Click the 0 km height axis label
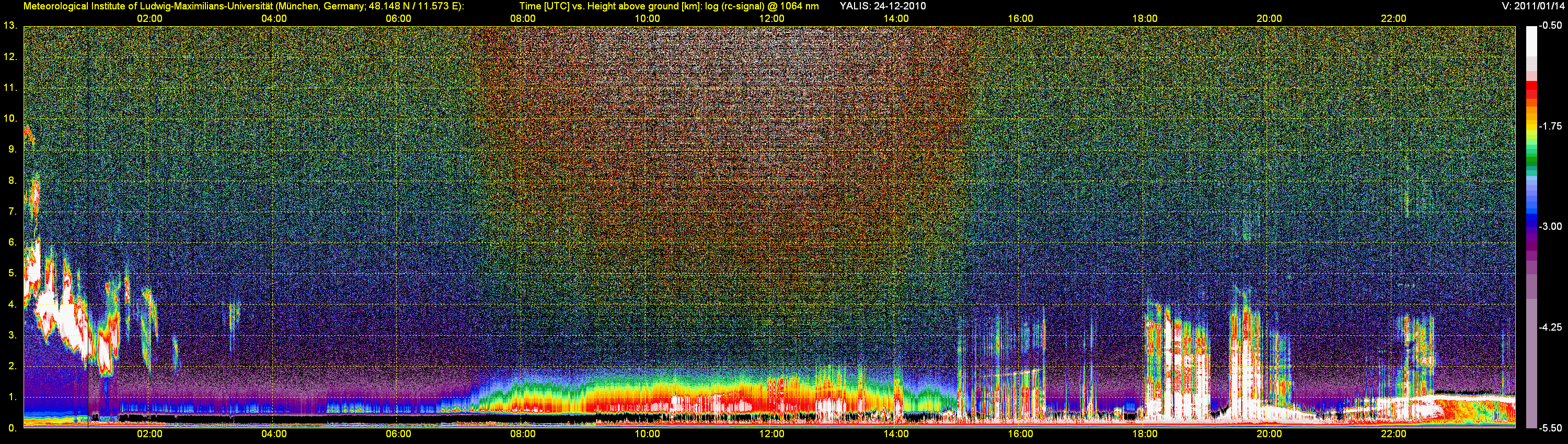This screenshot has width=1568, height=444. pos(12,428)
